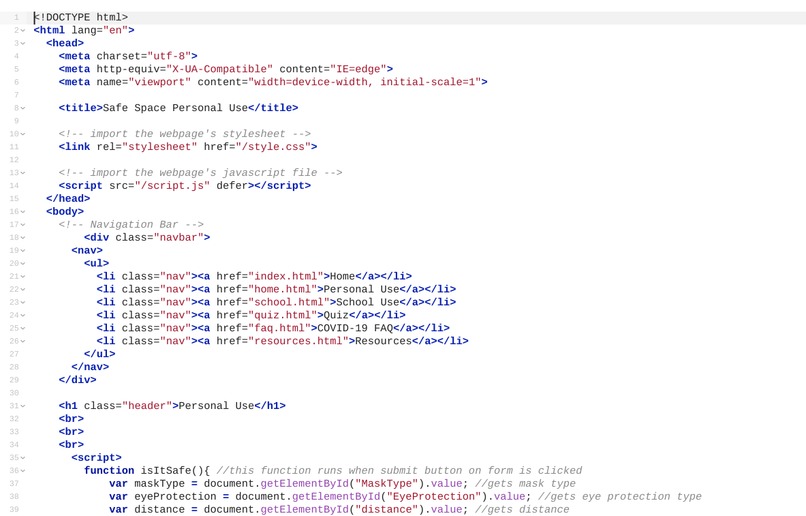Toggle the fold arrow on line 21

point(23,277)
